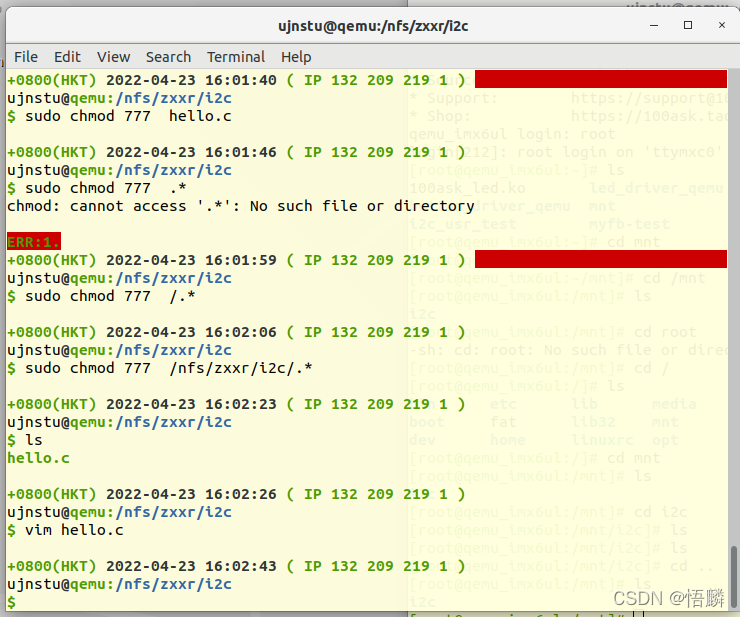Click the 16:02:43 timestamp line

coord(236,566)
